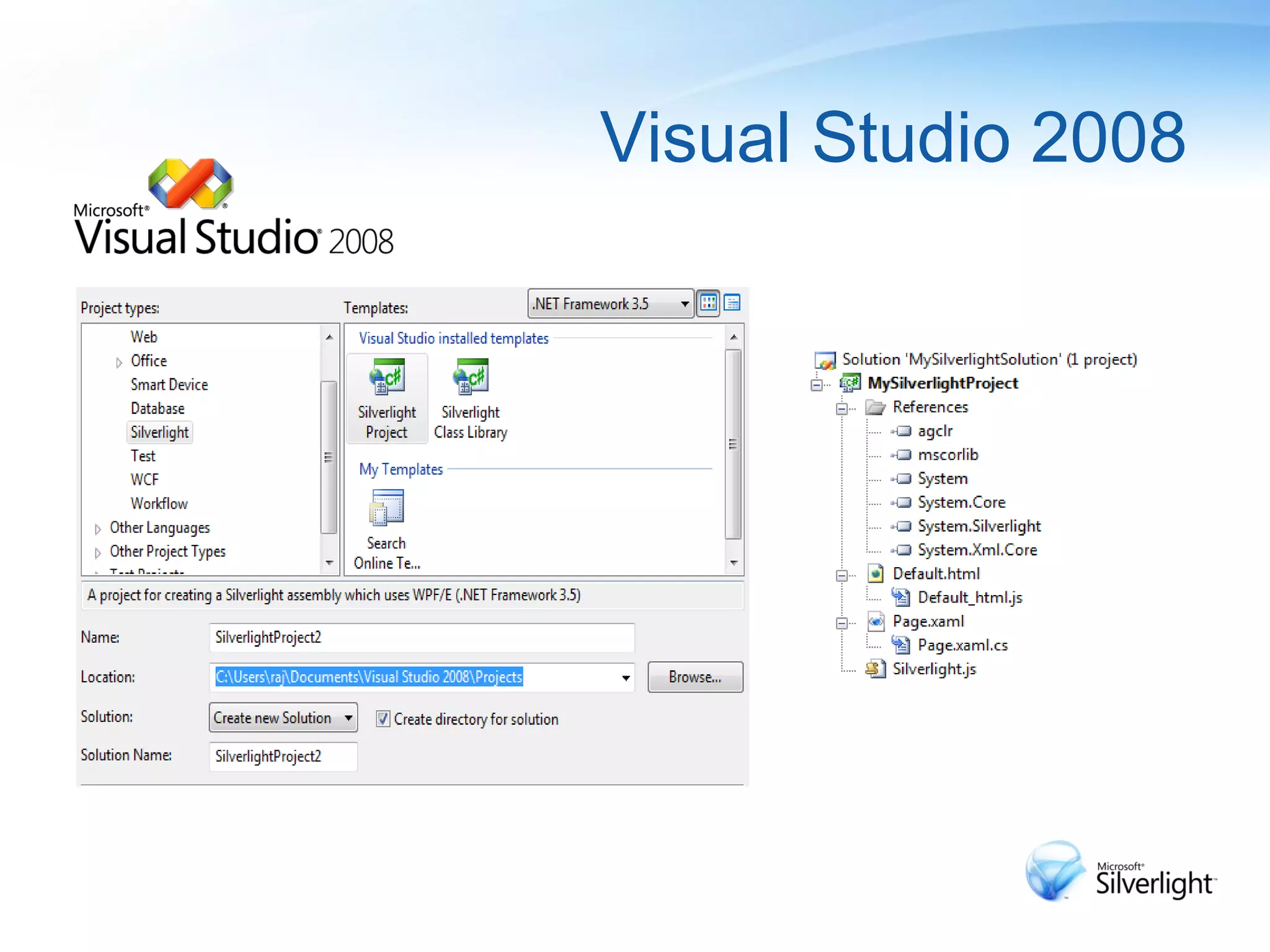Select the Workflow project type
Screen dimensions: 1270x952
[x=159, y=504]
